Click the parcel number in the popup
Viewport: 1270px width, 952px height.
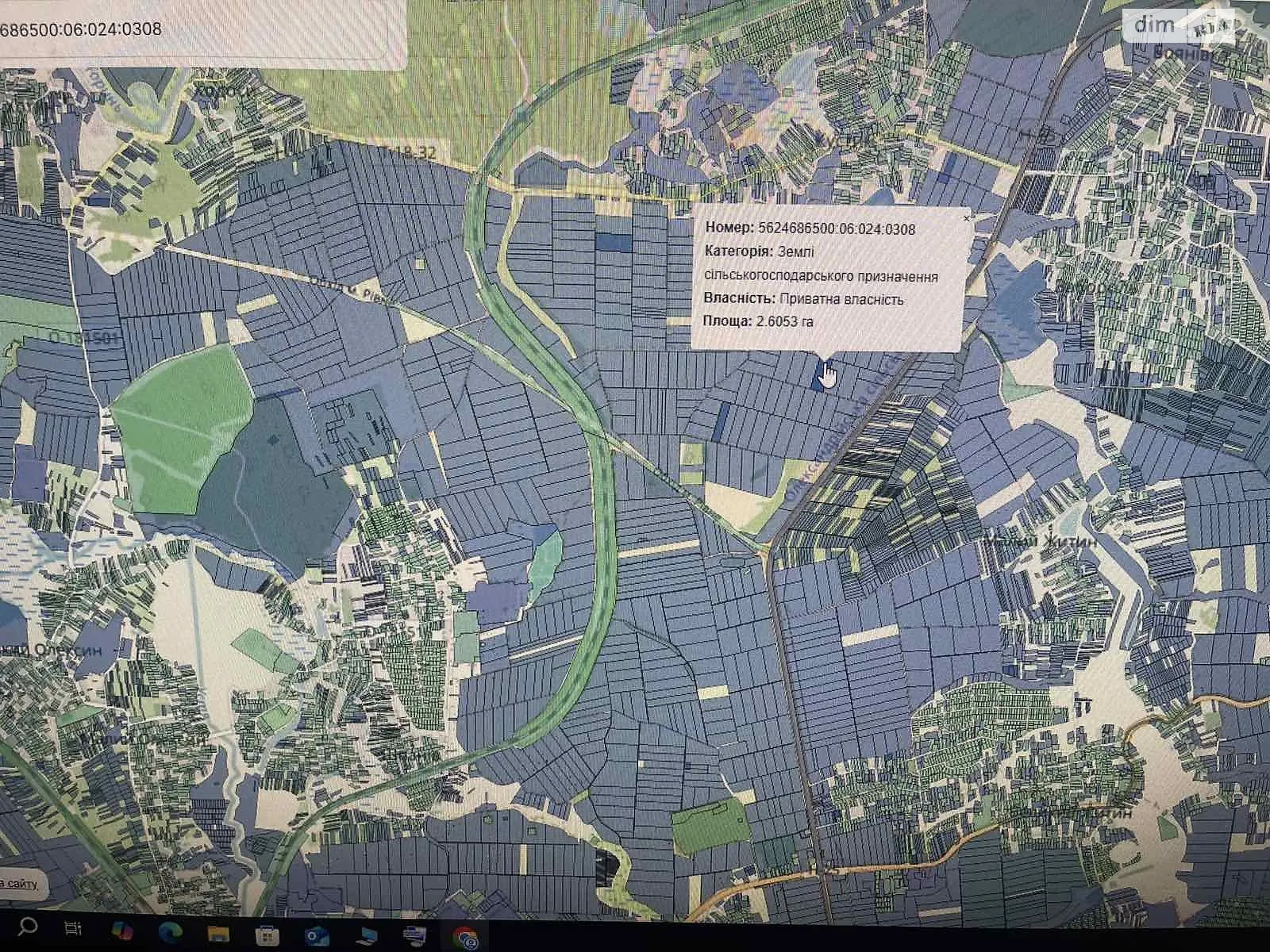(837, 229)
